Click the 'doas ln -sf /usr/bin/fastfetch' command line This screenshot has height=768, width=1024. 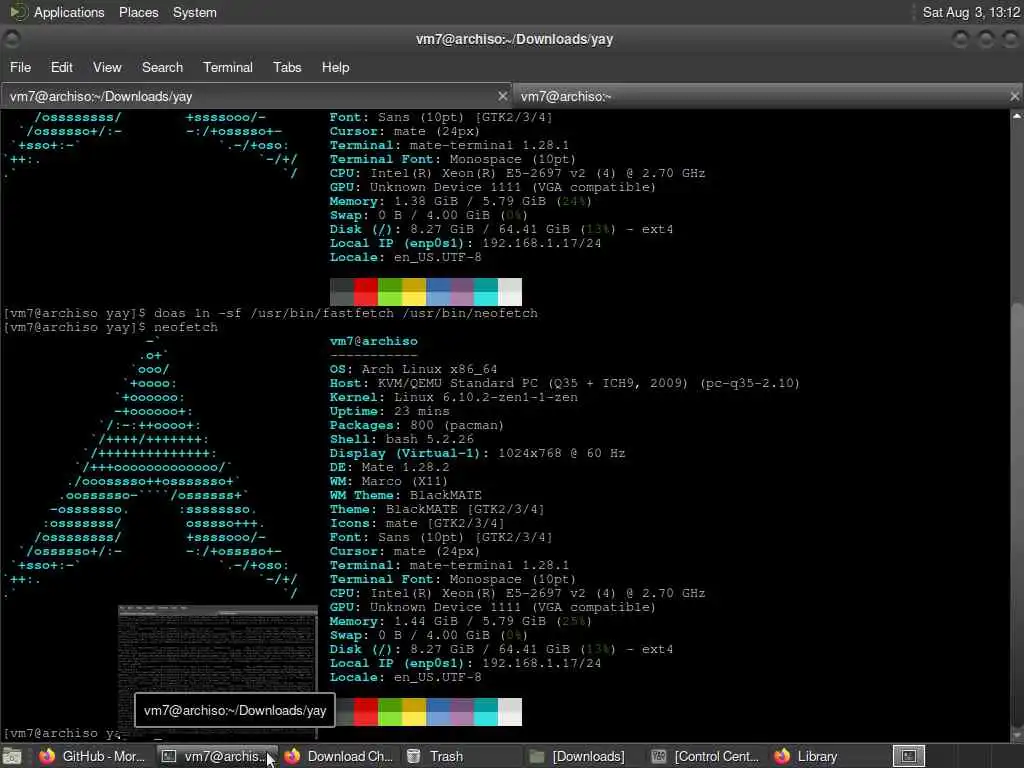click(270, 313)
